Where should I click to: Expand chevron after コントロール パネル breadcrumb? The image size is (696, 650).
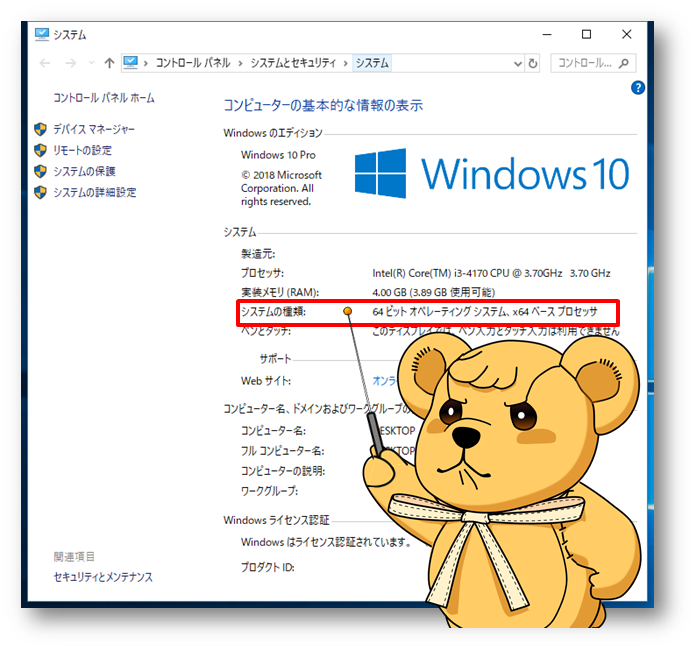pyautogui.click(x=241, y=63)
